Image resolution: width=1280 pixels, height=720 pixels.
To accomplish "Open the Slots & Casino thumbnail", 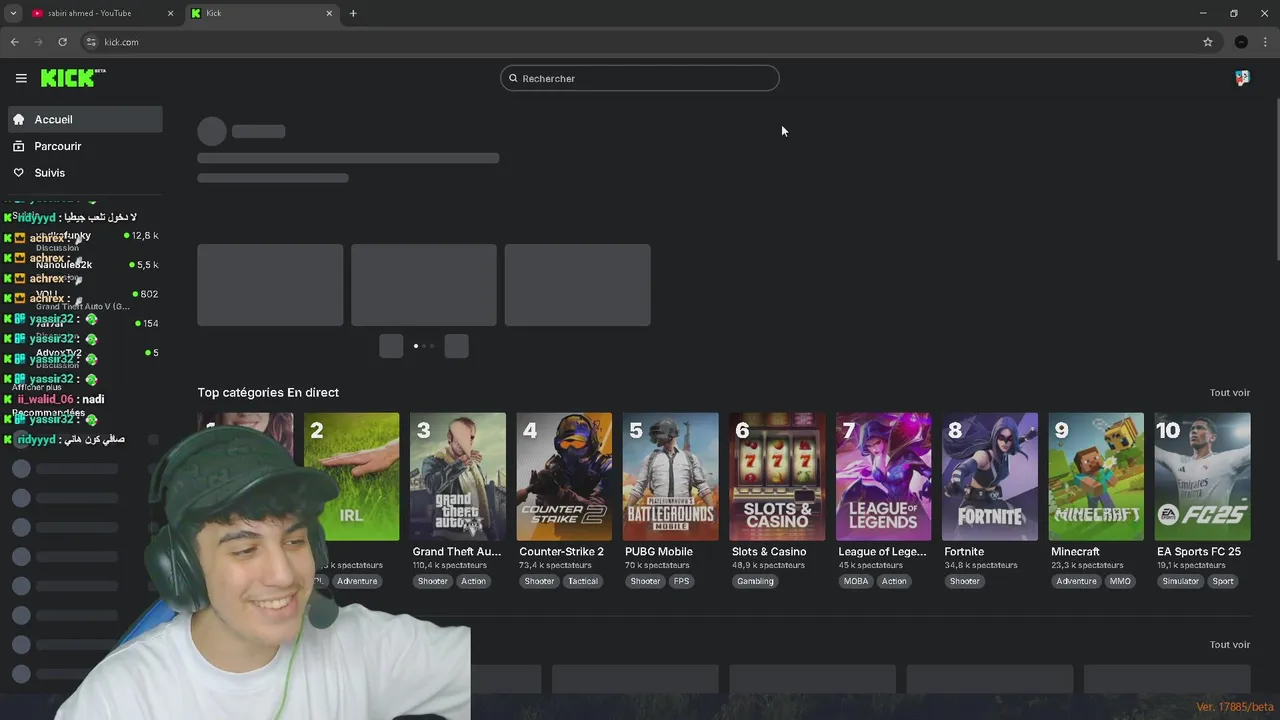I will (777, 476).
